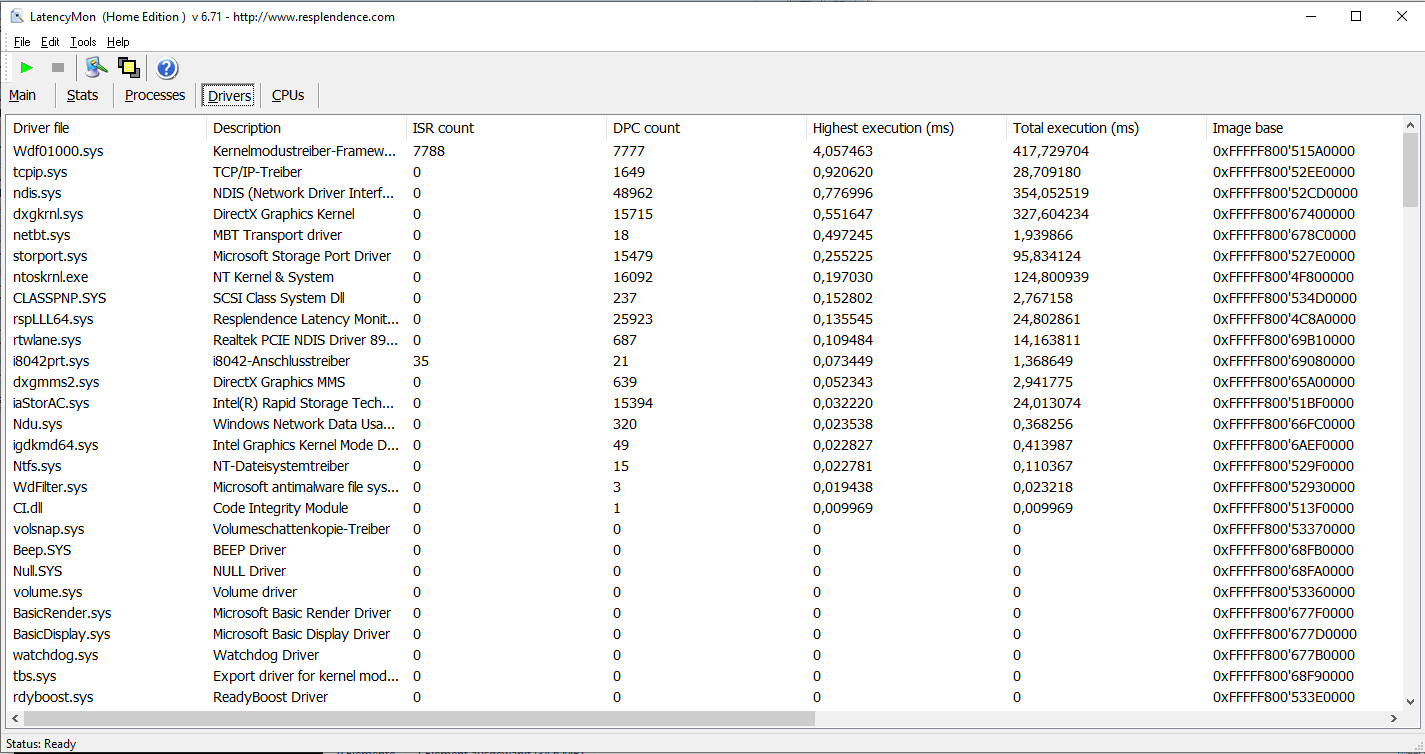Image resolution: width=1425 pixels, height=754 pixels.
Task: Click the LatencyMon title bar app icon
Action: click(x=17, y=17)
